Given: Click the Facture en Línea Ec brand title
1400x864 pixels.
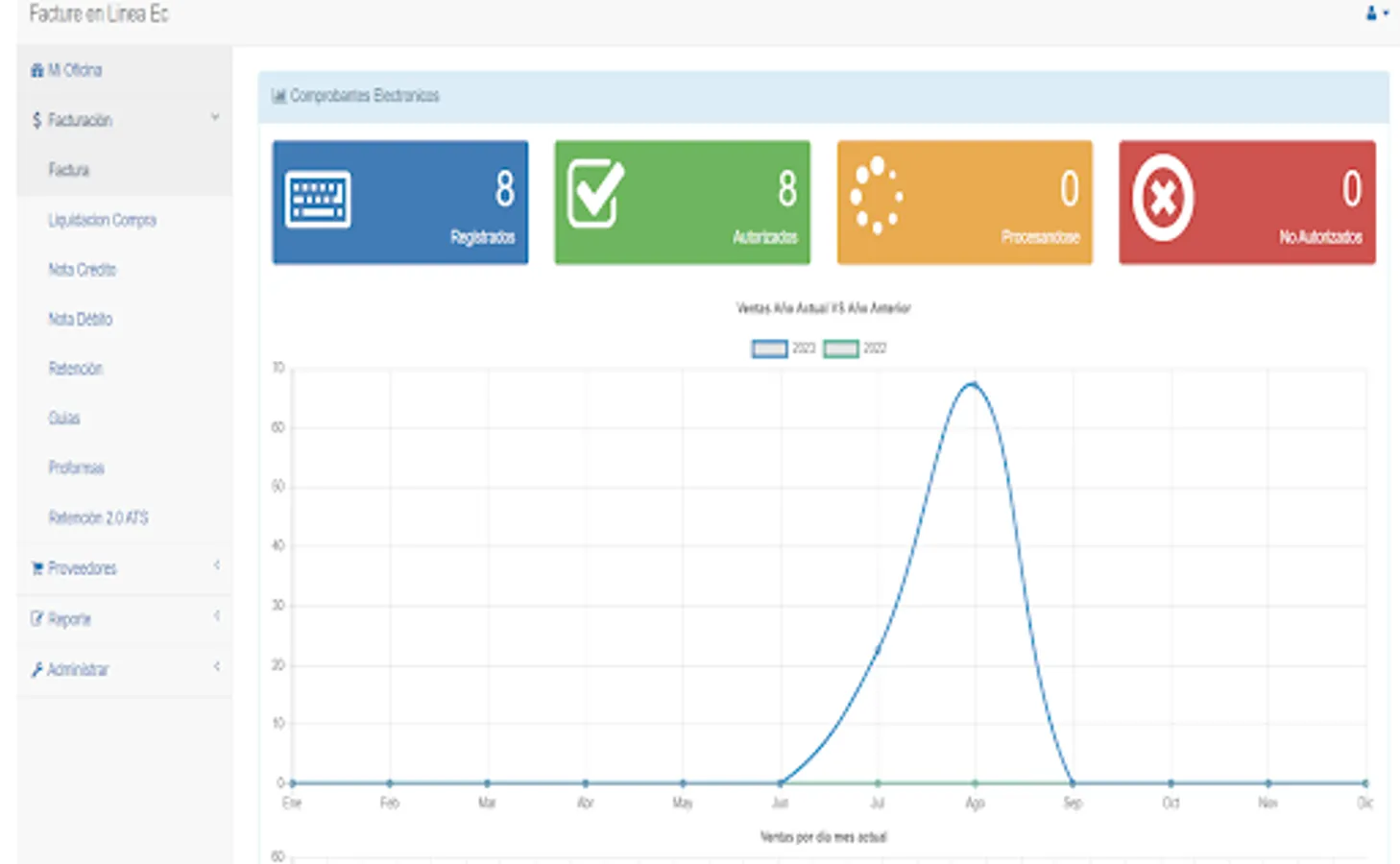Looking at the screenshot, I should tap(99, 13).
